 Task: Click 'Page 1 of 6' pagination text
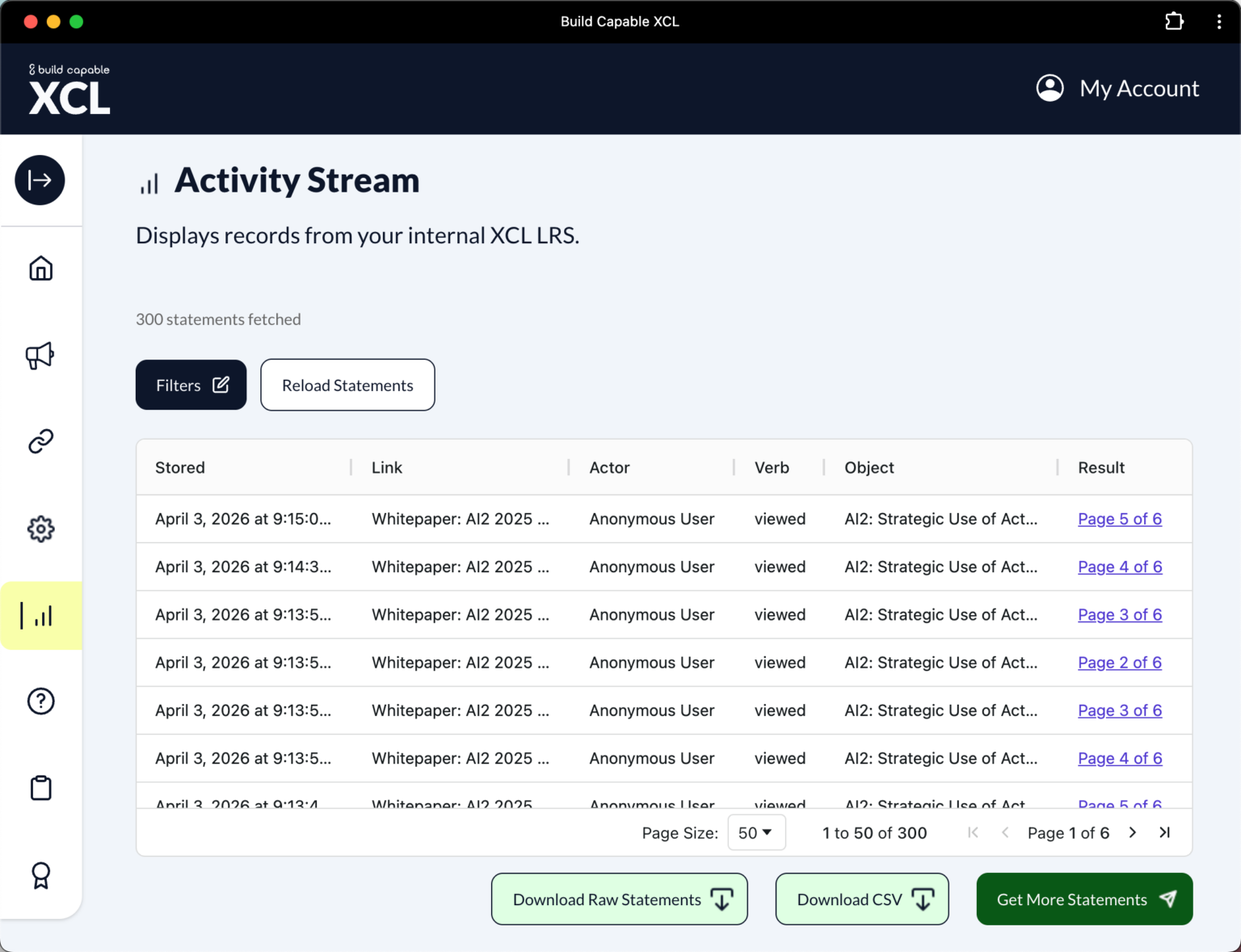click(1068, 832)
